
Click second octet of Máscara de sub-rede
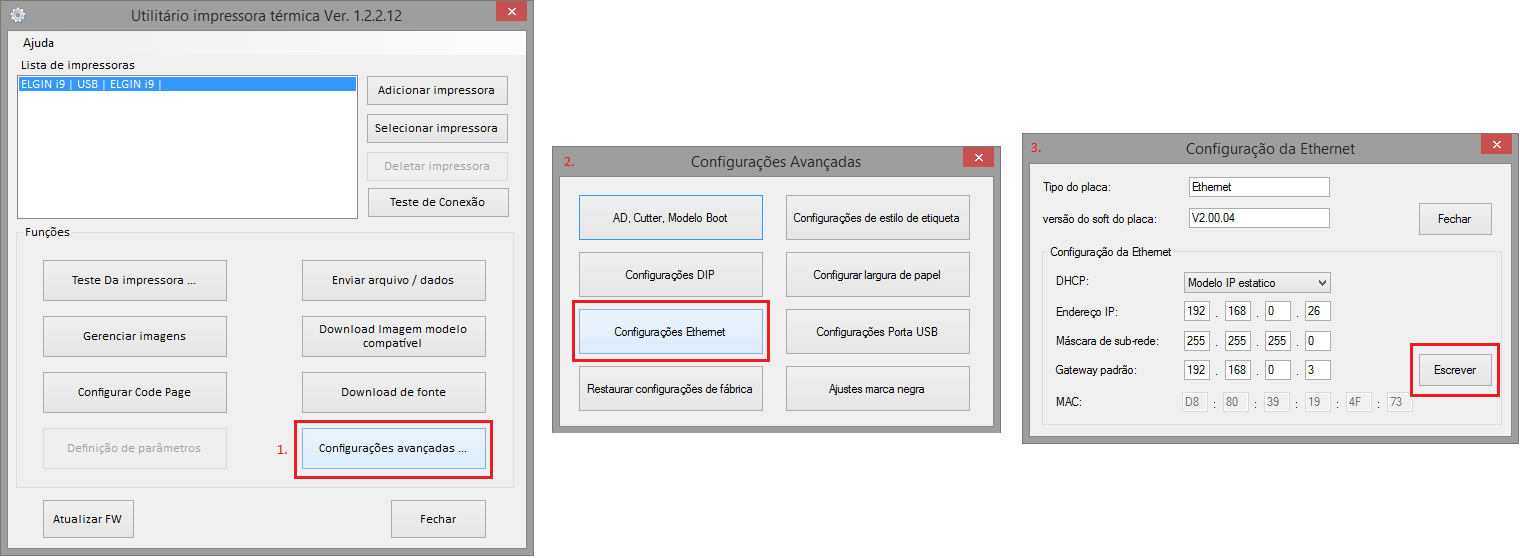pos(1236,341)
